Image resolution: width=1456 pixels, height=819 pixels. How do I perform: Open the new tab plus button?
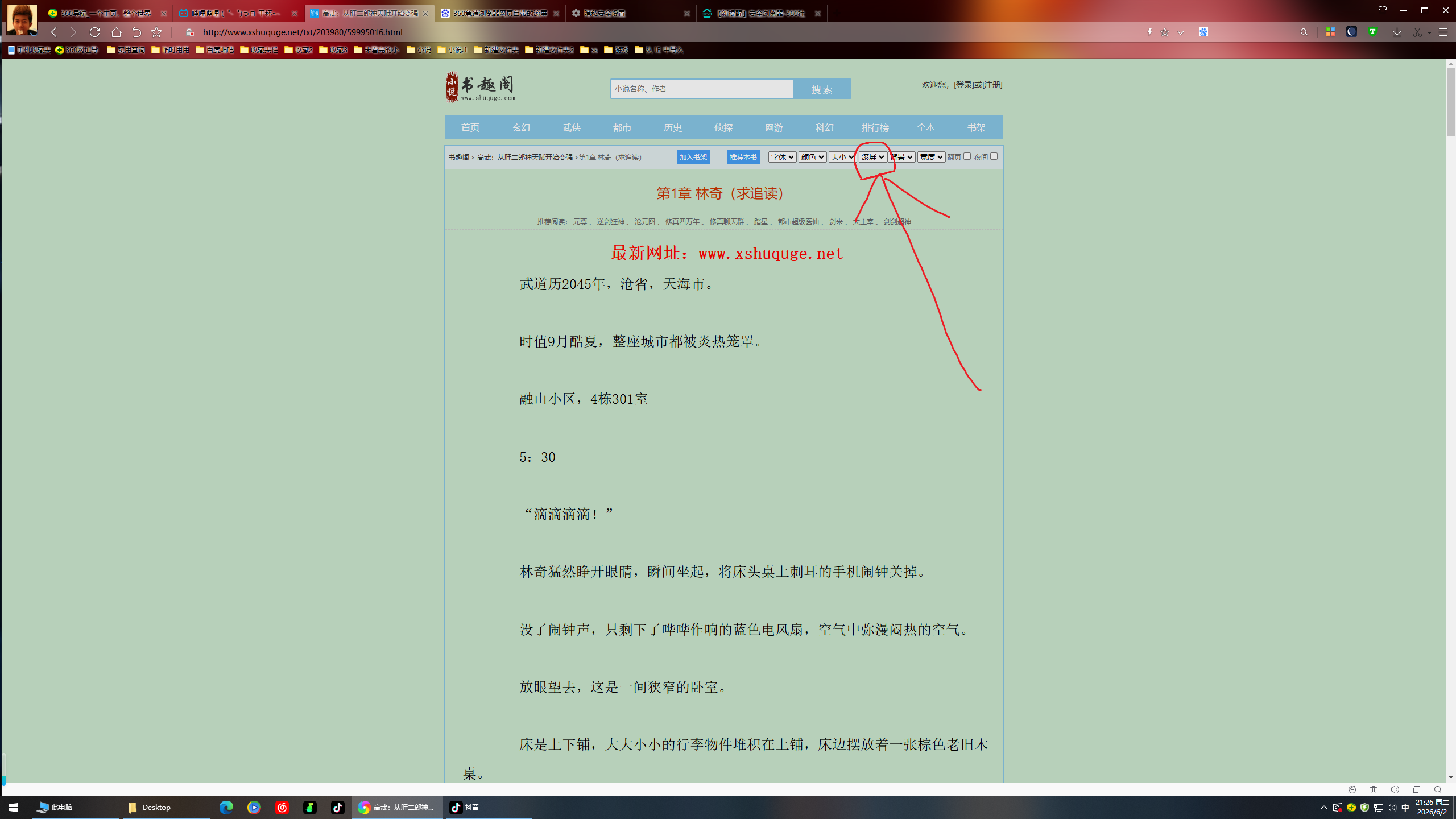point(837,13)
